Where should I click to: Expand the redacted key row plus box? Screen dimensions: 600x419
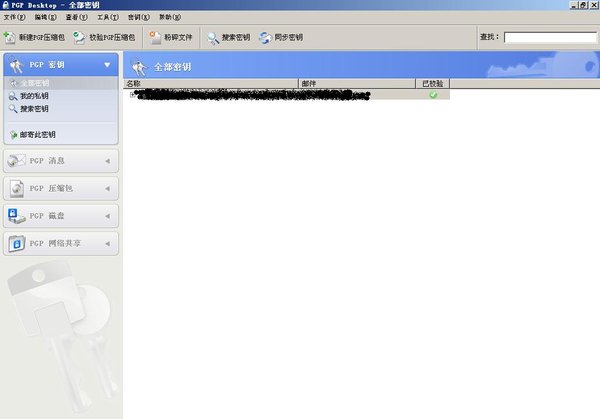(132, 94)
